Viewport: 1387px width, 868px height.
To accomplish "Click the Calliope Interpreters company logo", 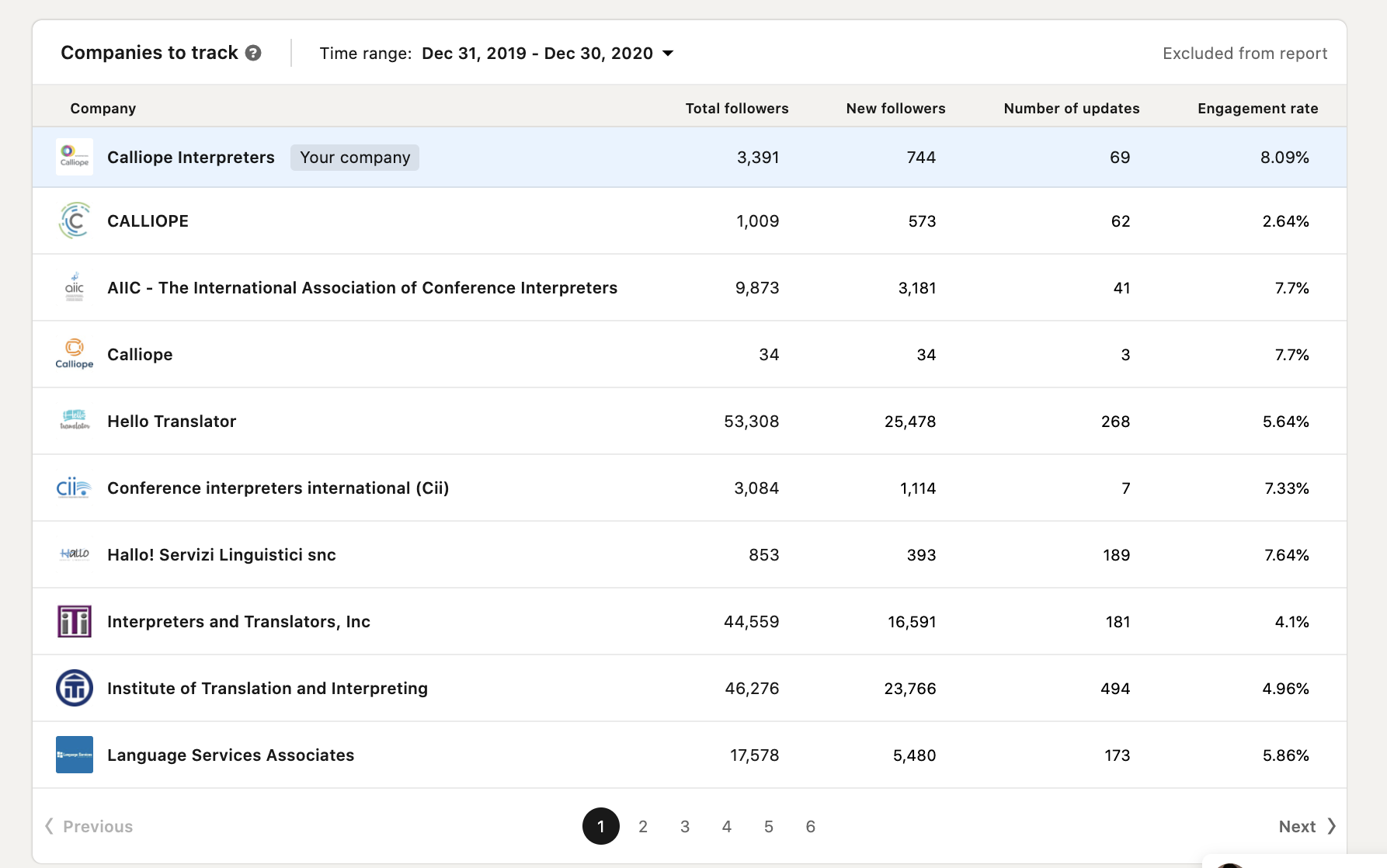I will tap(75, 157).
